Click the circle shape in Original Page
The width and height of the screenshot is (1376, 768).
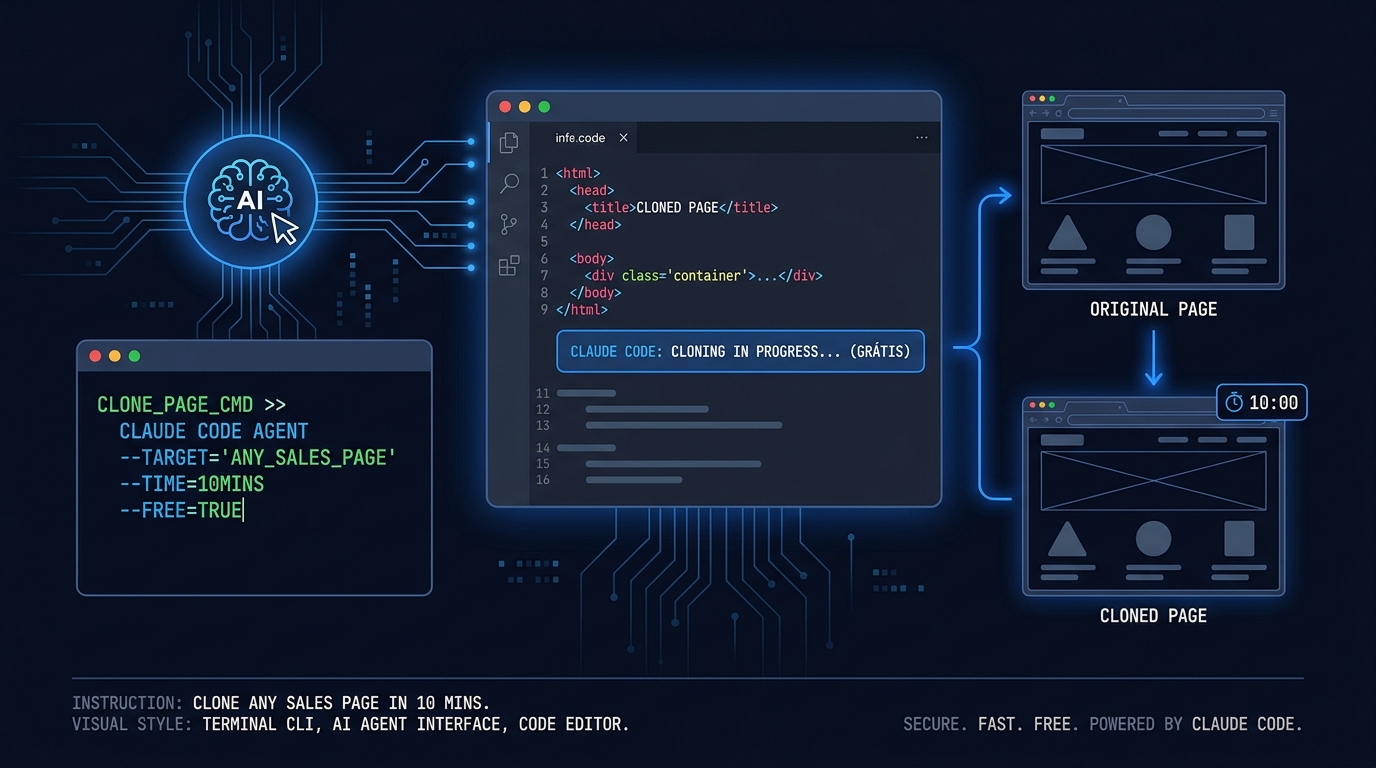pos(1153,232)
